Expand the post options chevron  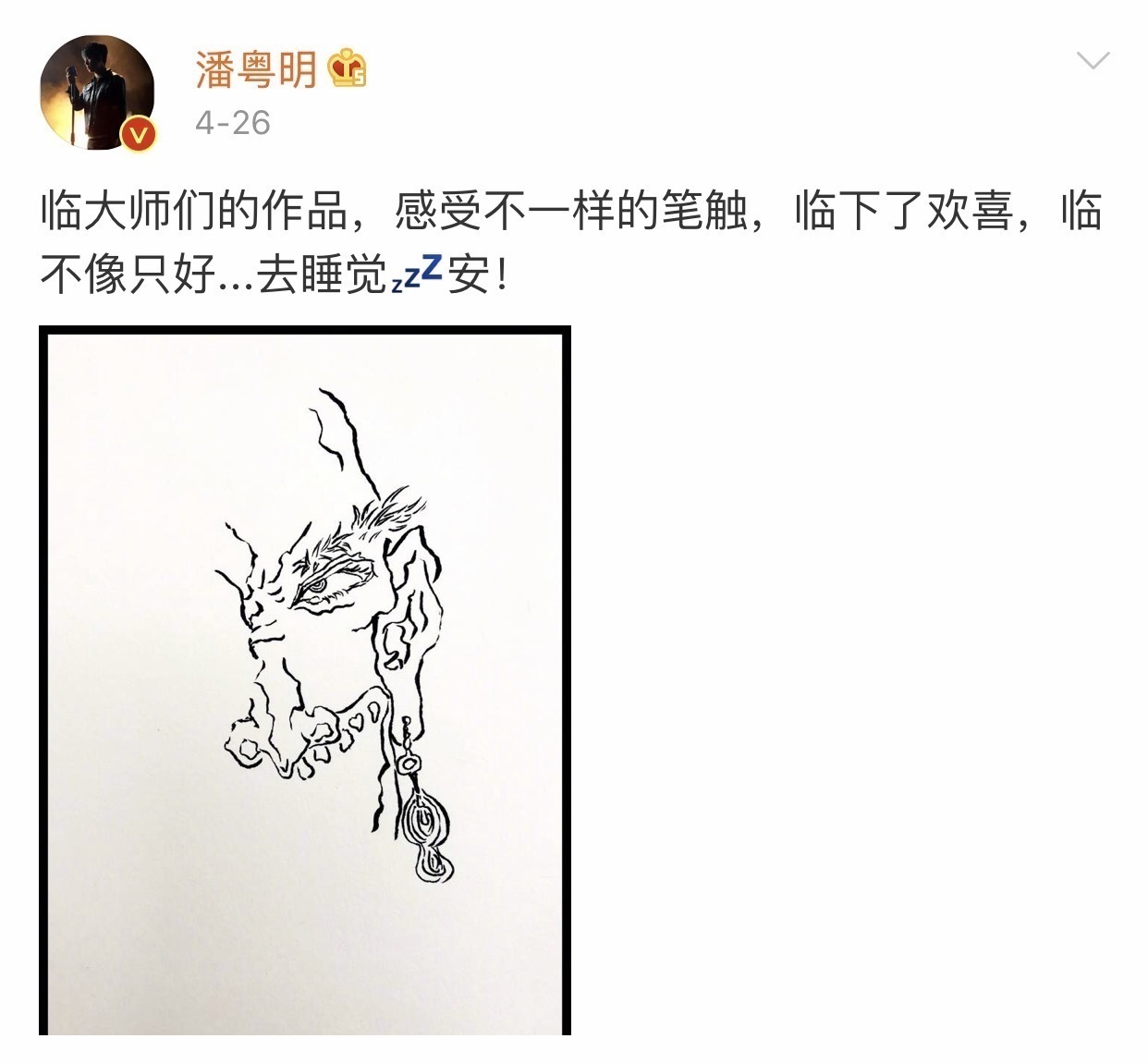coord(1093,61)
